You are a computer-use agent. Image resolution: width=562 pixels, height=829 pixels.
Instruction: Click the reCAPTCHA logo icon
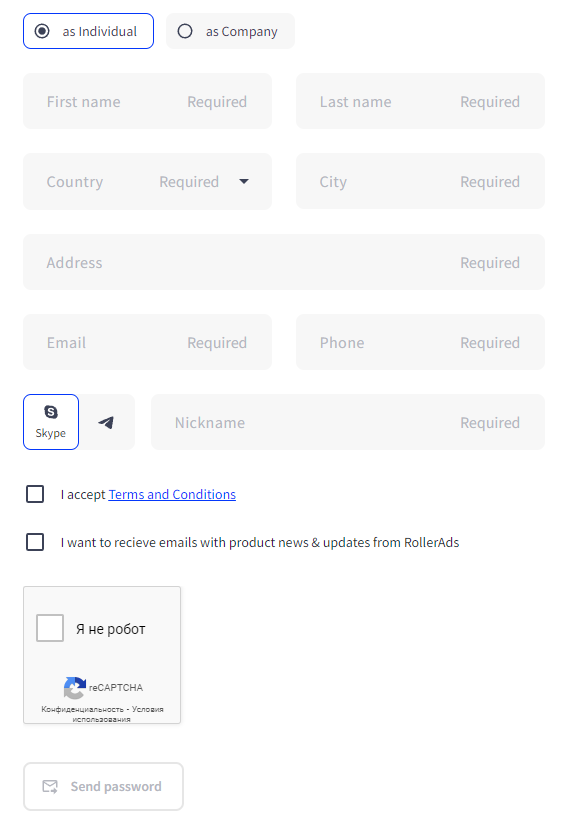coord(75,687)
